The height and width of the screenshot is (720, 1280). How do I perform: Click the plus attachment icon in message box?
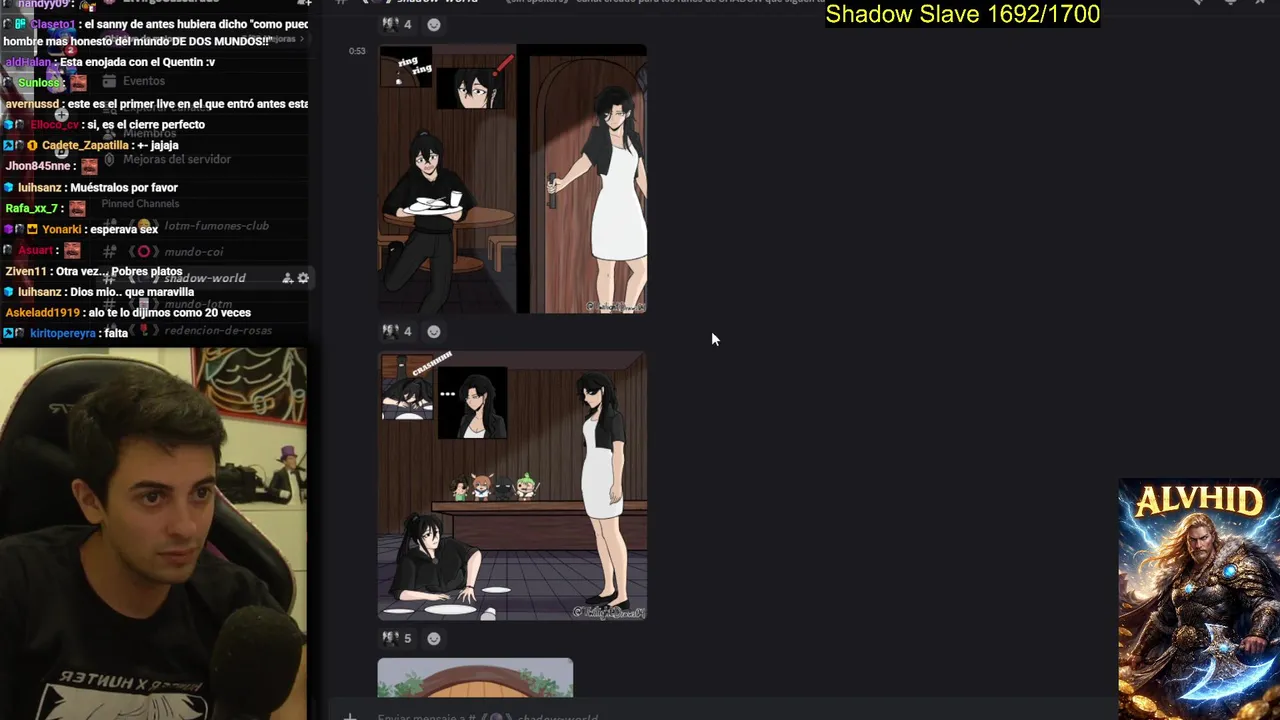click(x=350, y=716)
